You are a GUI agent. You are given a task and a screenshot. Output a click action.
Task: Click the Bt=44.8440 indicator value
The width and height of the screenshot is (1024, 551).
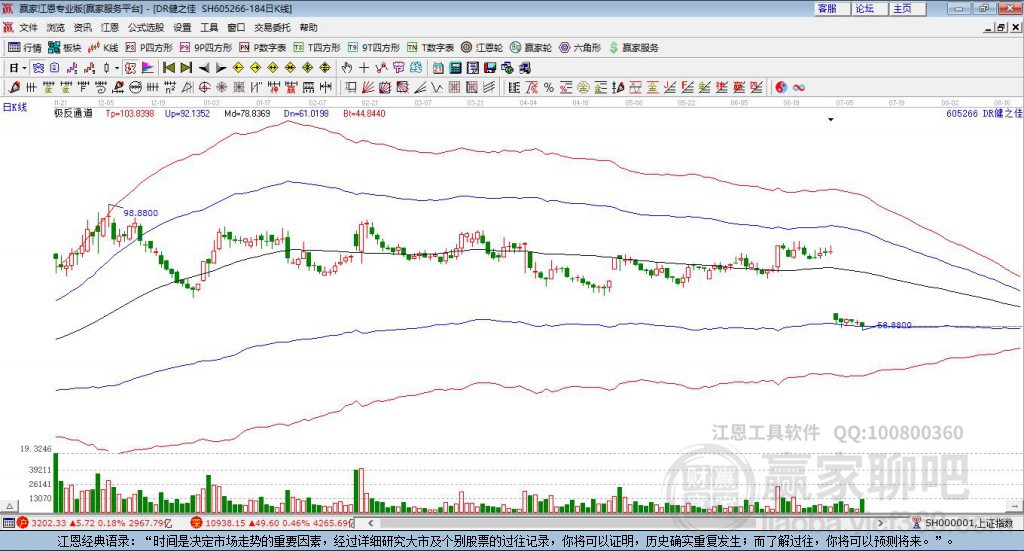364,114
